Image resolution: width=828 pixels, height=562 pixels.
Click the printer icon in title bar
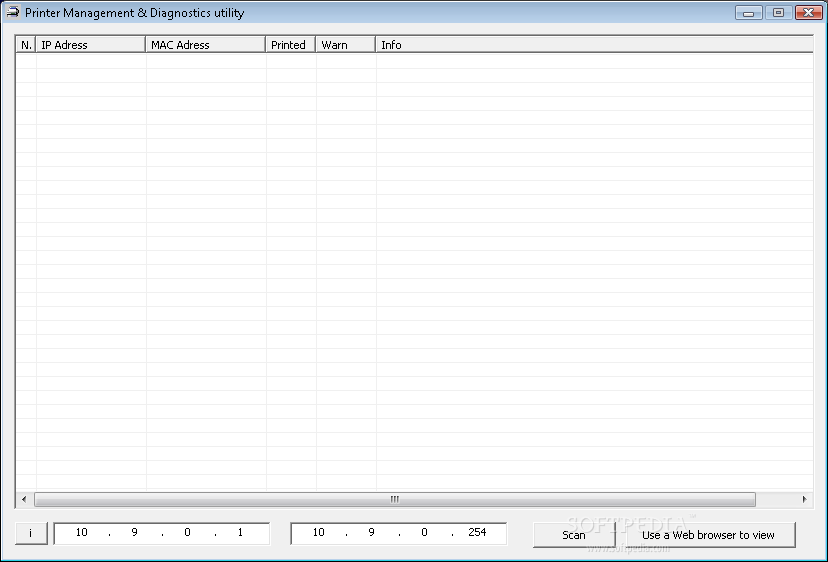point(13,12)
